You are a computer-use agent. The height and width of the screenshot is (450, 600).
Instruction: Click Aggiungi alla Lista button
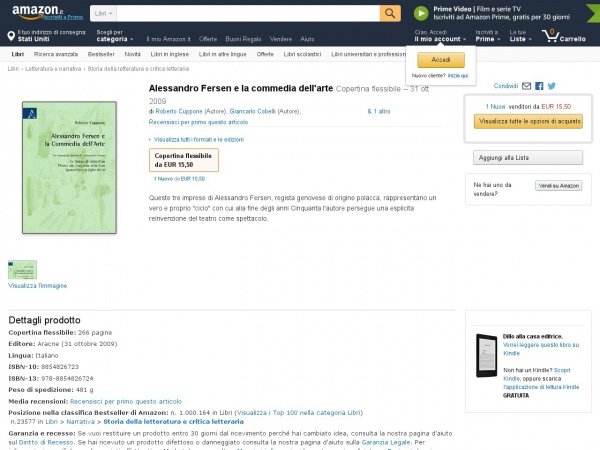(x=528, y=158)
